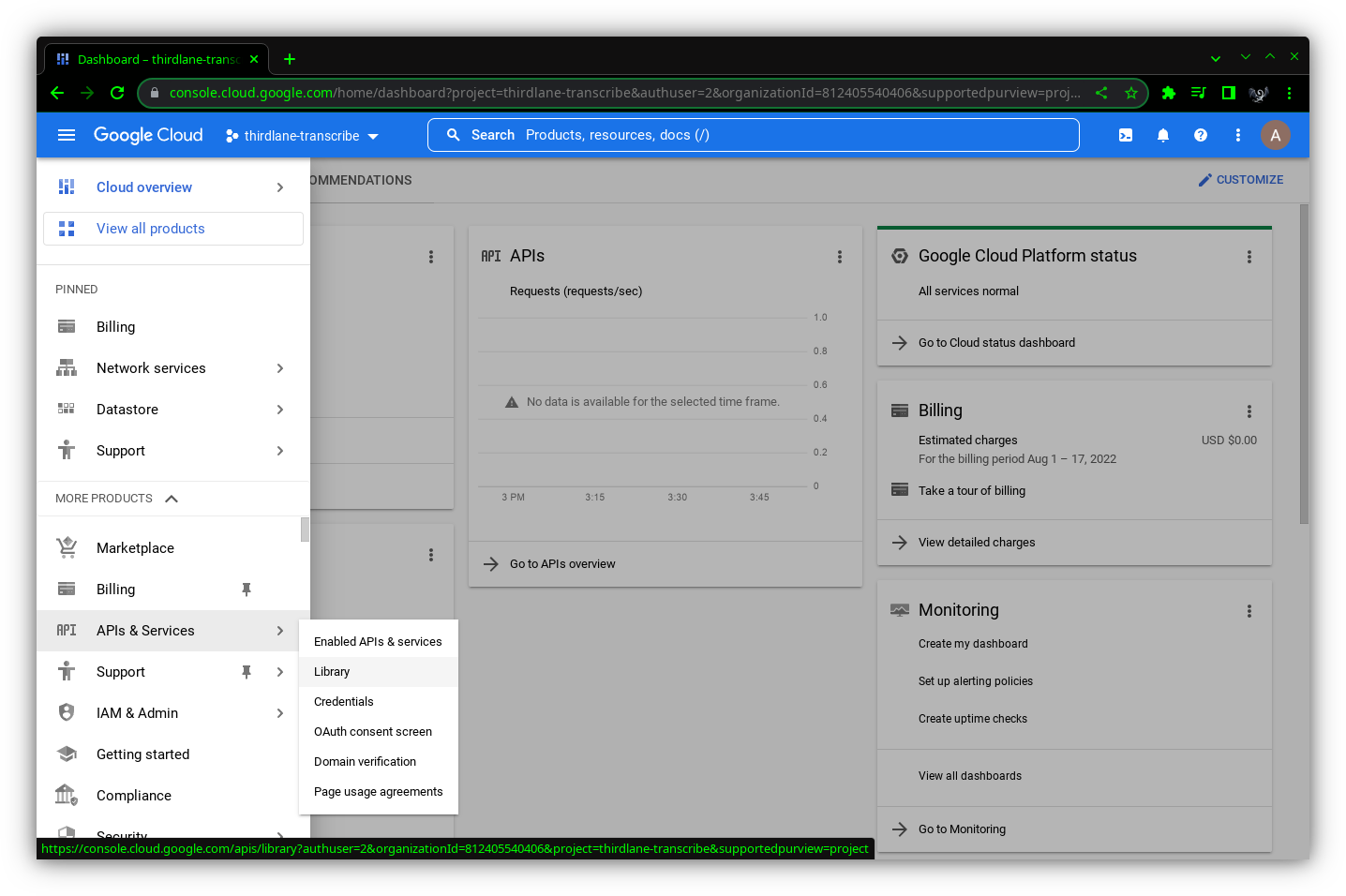Open account avatar A
Viewport: 1346px width, 896px height.
(1276, 135)
